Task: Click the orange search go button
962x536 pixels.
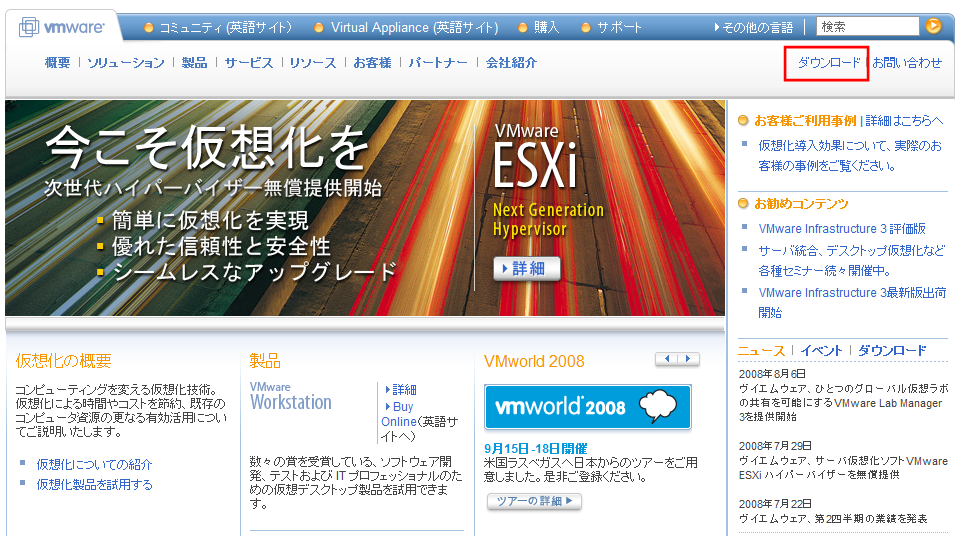Action: click(933, 26)
